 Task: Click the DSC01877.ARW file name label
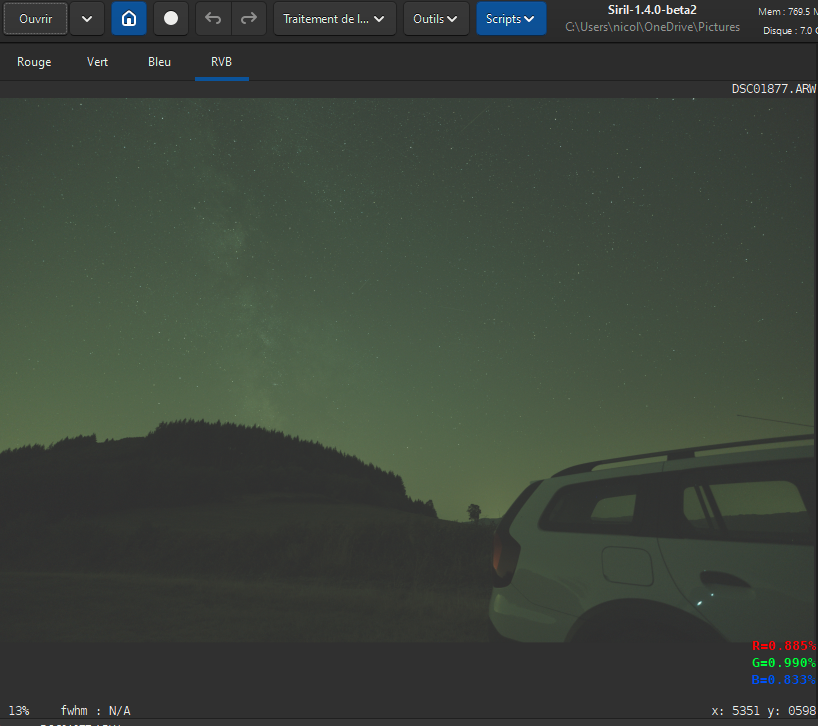tap(774, 89)
